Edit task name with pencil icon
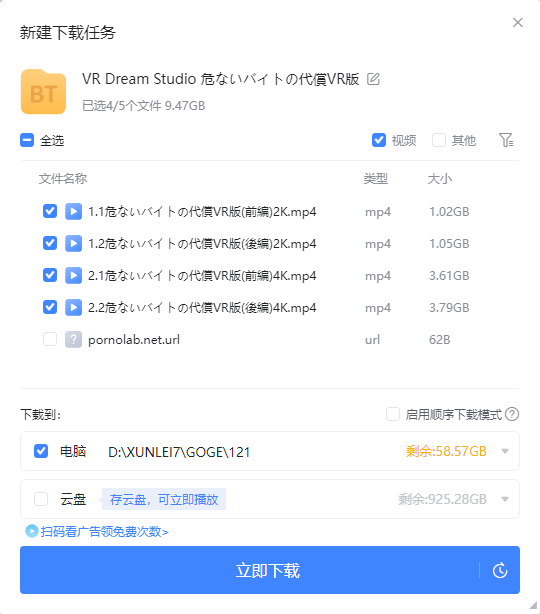Screen dimensions: 540x614 click(373, 79)
